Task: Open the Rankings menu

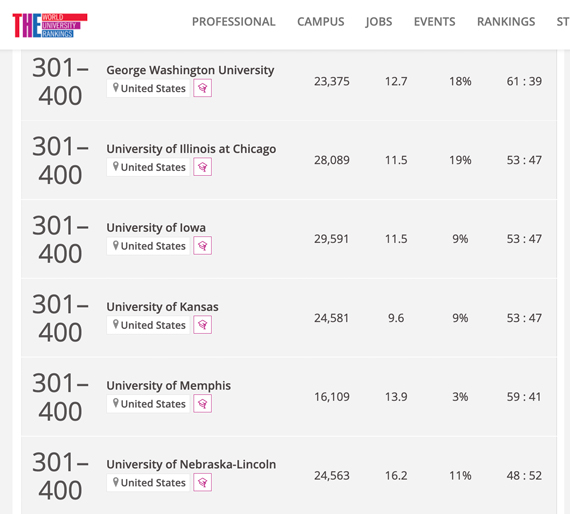Action: (x=506, y=22)
